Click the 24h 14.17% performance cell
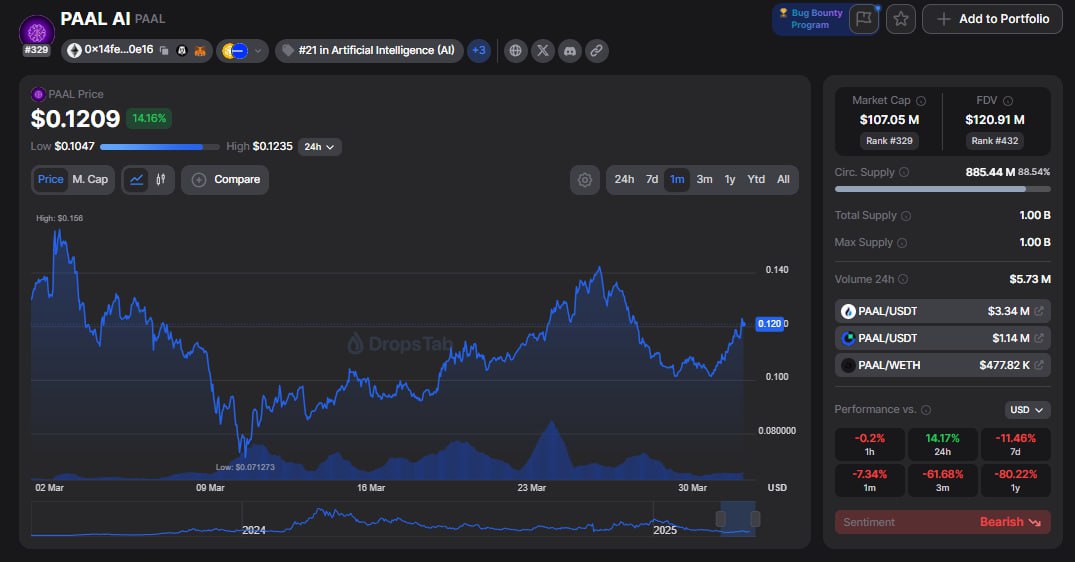 pos(943,444)
